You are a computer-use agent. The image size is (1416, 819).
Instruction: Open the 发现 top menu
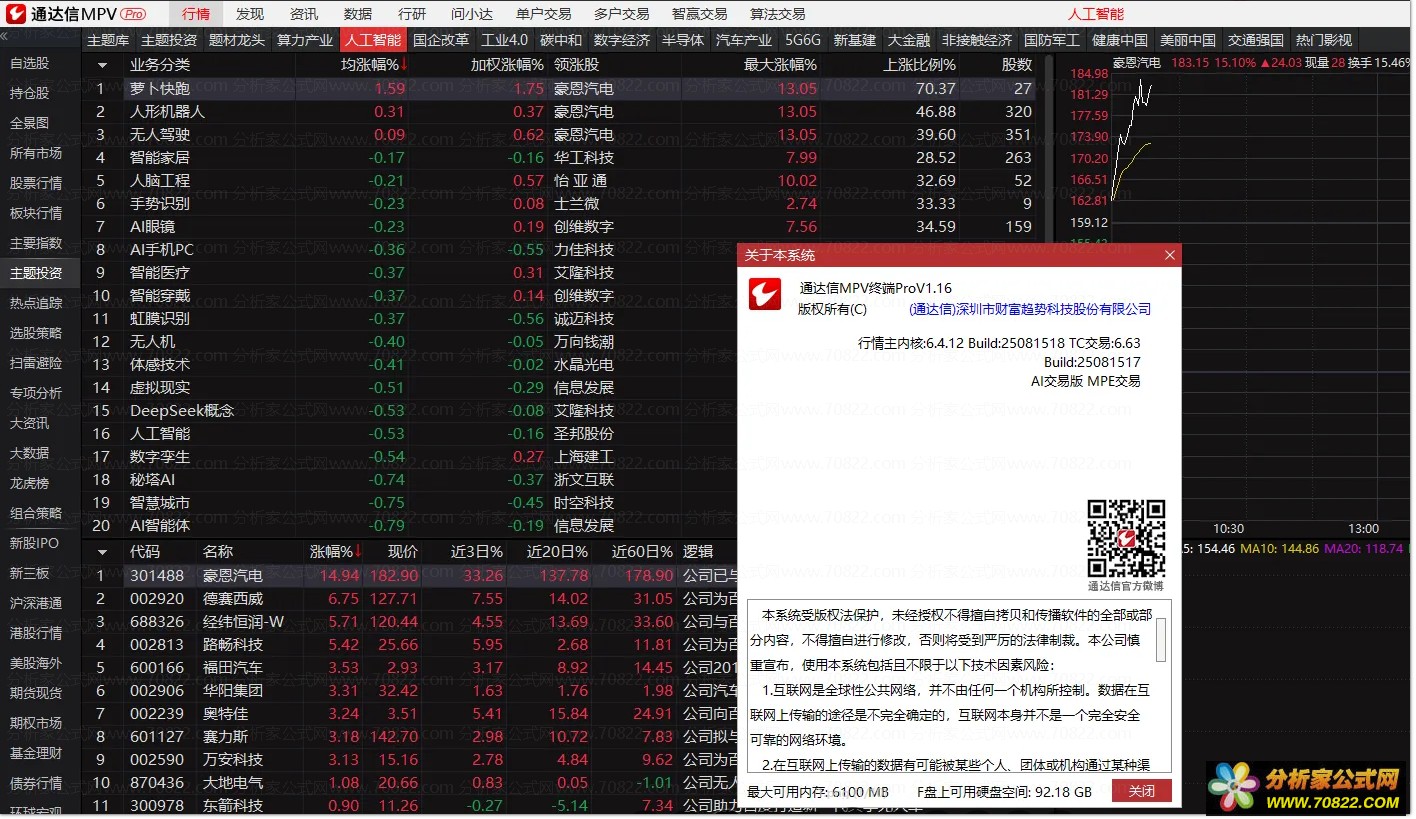(x=250, y=14)
